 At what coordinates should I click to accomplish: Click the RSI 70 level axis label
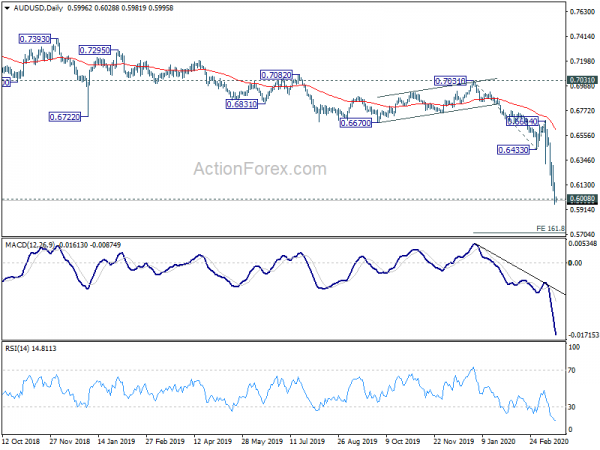point(573,370)
